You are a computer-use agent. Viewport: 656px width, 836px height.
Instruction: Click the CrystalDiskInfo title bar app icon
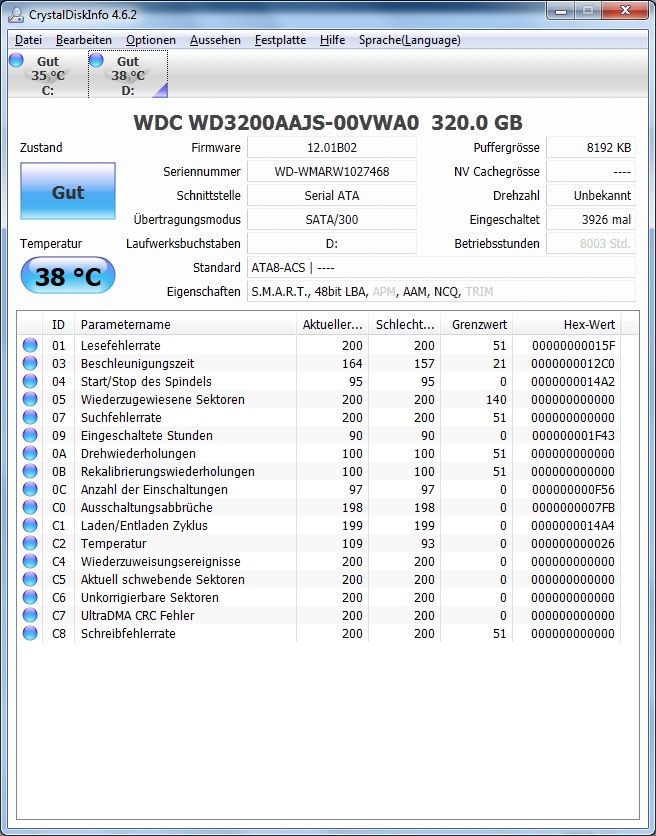coord(16,14)
